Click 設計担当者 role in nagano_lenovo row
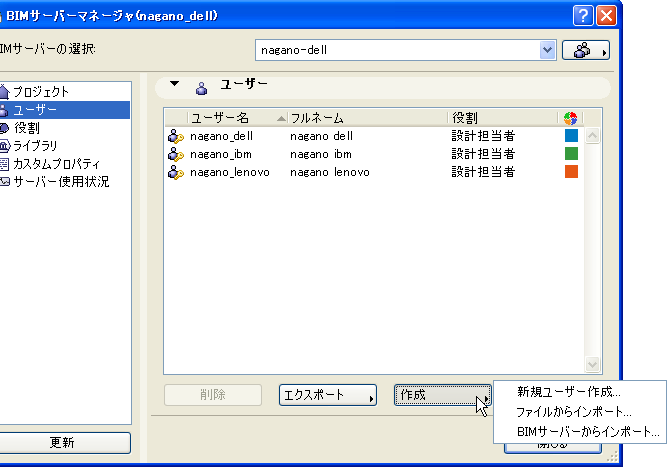 [483, 172]
